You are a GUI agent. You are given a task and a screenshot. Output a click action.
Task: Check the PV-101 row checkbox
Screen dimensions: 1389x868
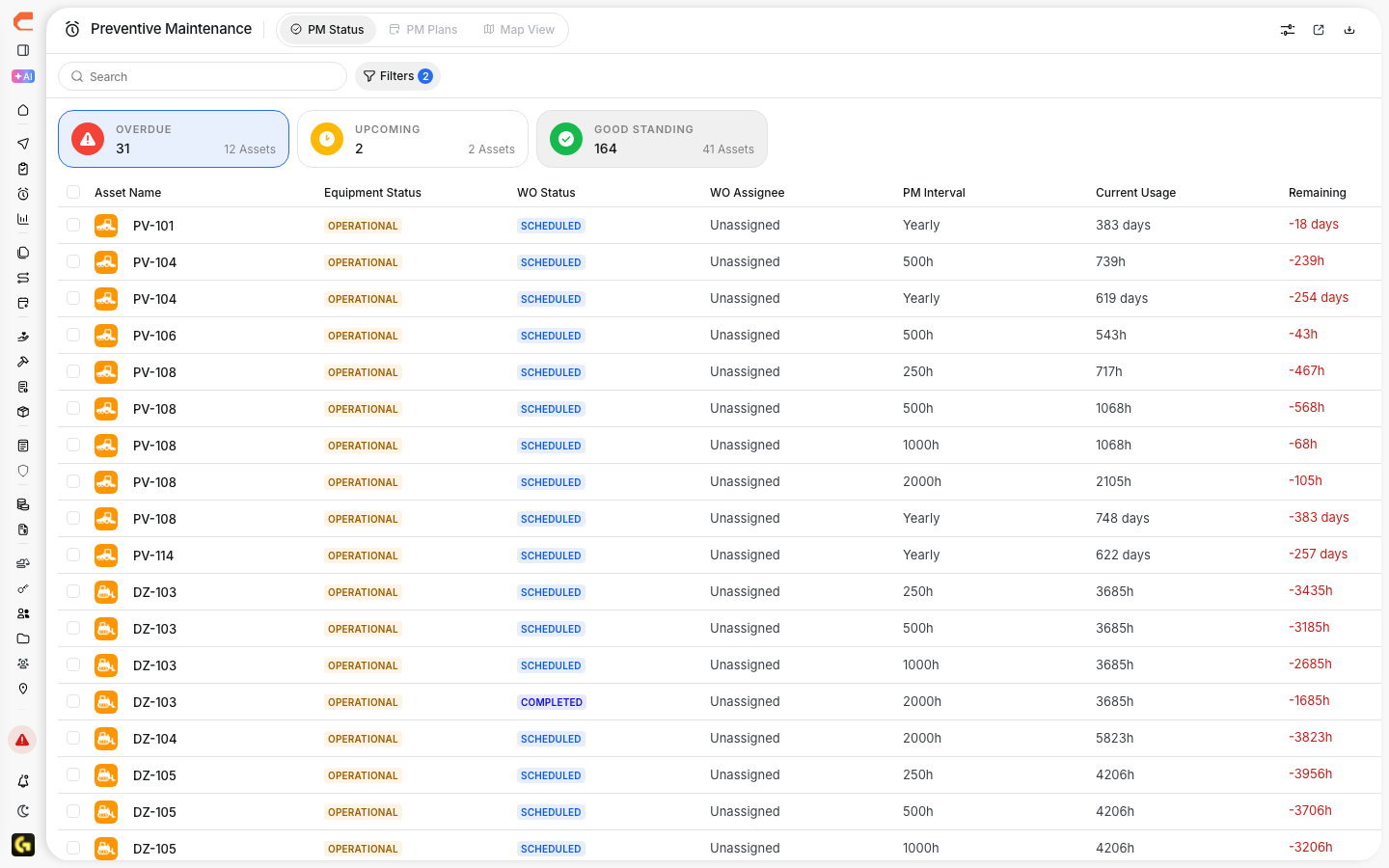(73, 225)
